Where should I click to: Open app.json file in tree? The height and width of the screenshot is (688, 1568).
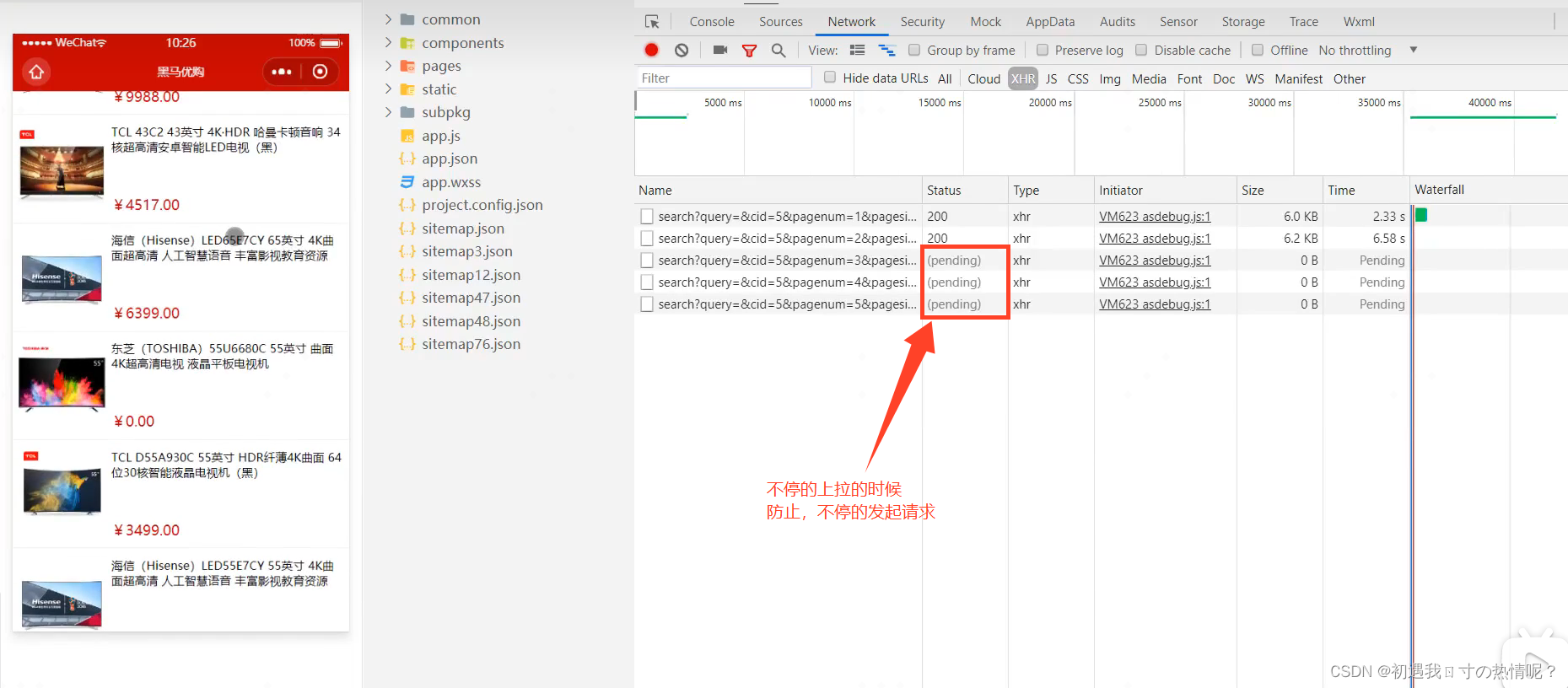(x=450, y=159)
